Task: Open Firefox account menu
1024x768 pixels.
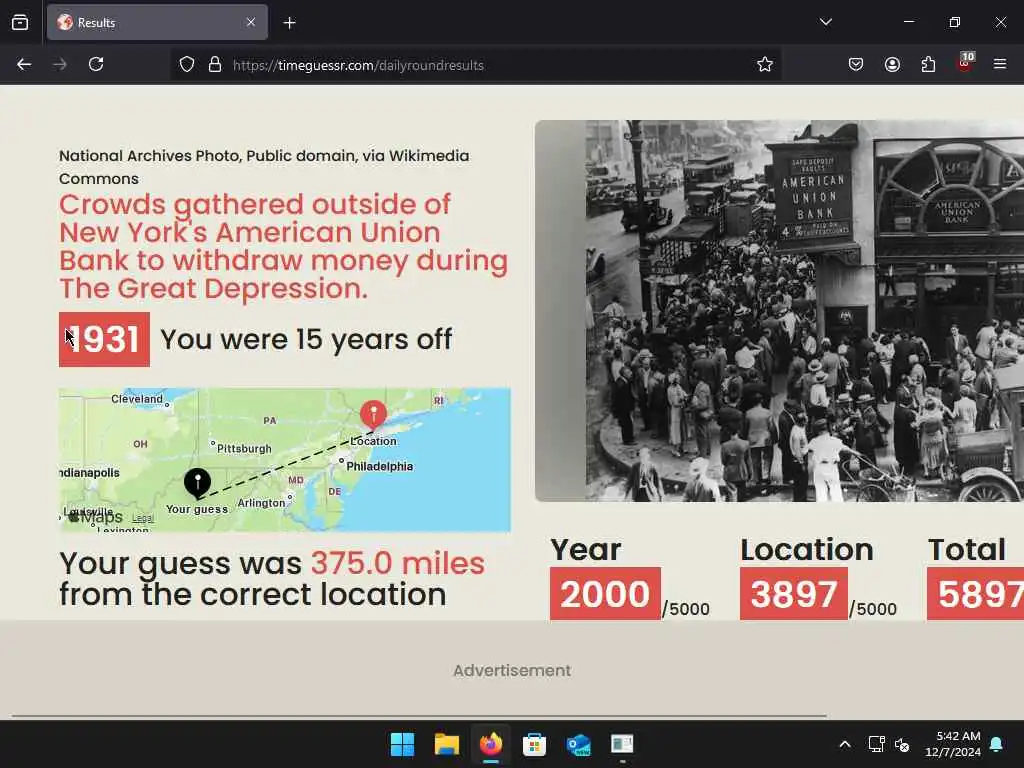Action: pos(892,64)
